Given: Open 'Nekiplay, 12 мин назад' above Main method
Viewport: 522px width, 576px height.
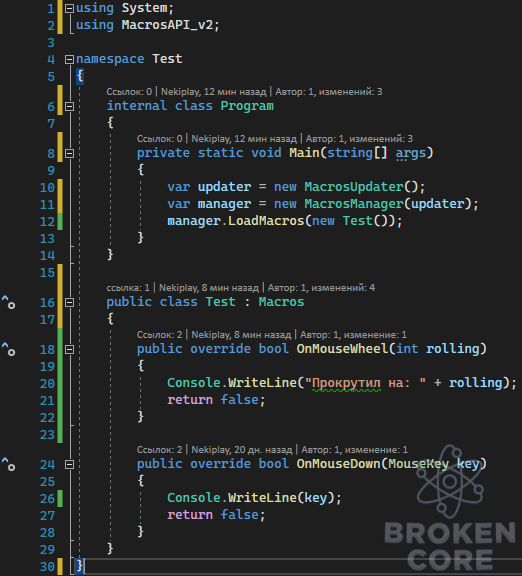Looking at the screenshot, I should click(244, 138).
